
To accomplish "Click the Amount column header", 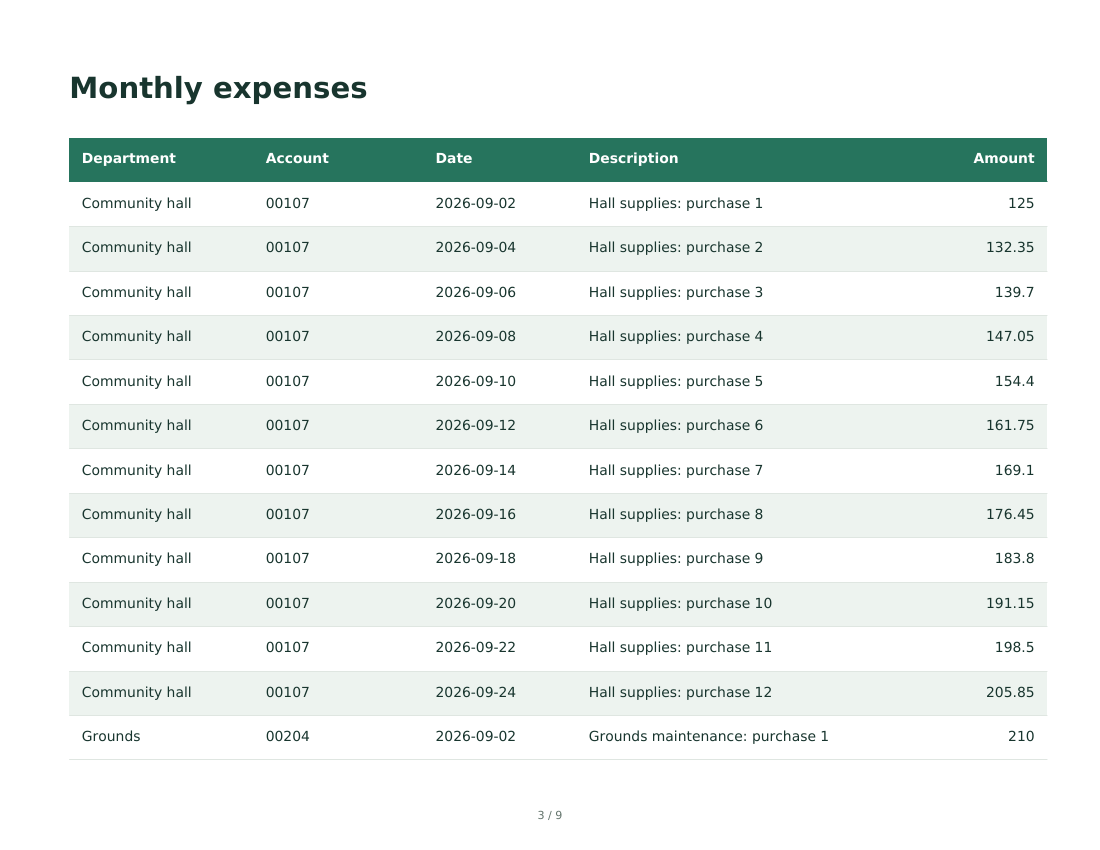I will click(1003, 158).
